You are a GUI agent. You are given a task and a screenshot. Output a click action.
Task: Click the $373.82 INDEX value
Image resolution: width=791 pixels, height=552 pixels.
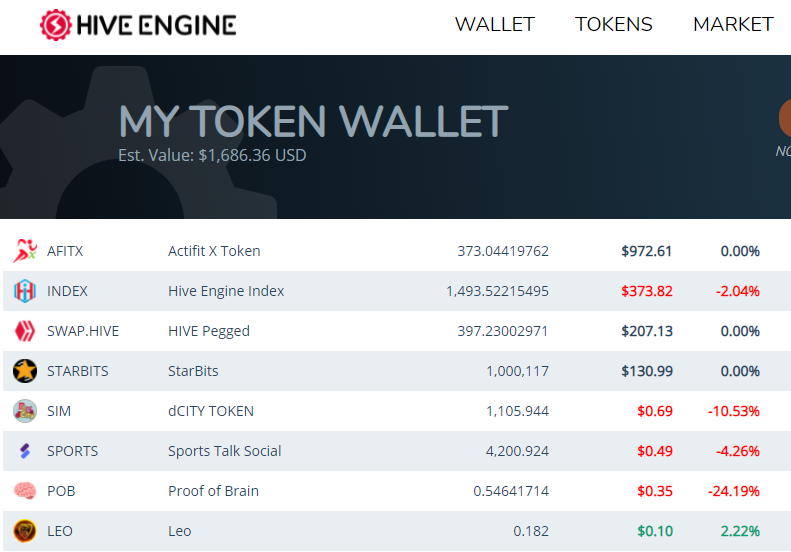[x=647, y=291]
